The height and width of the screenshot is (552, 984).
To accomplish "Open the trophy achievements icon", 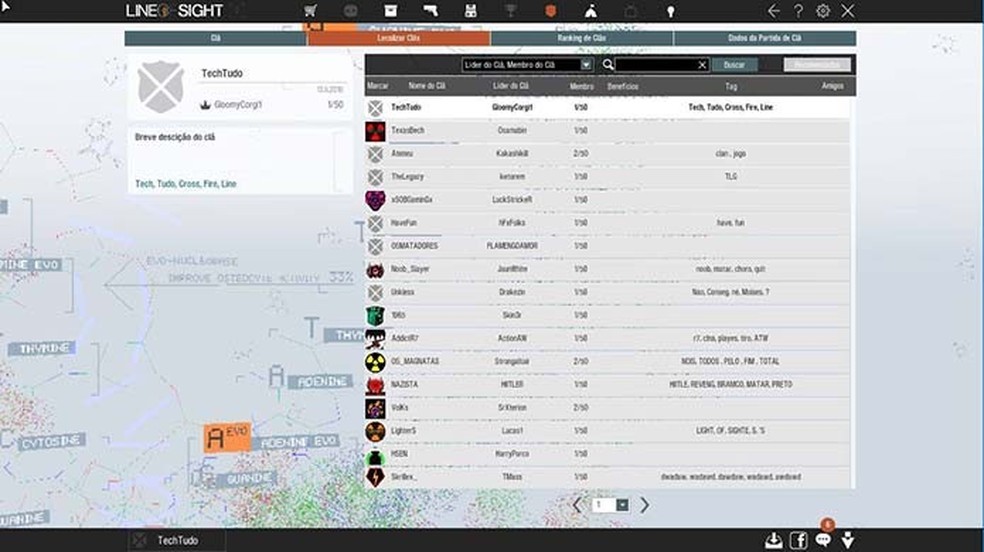I will (511, 11).
